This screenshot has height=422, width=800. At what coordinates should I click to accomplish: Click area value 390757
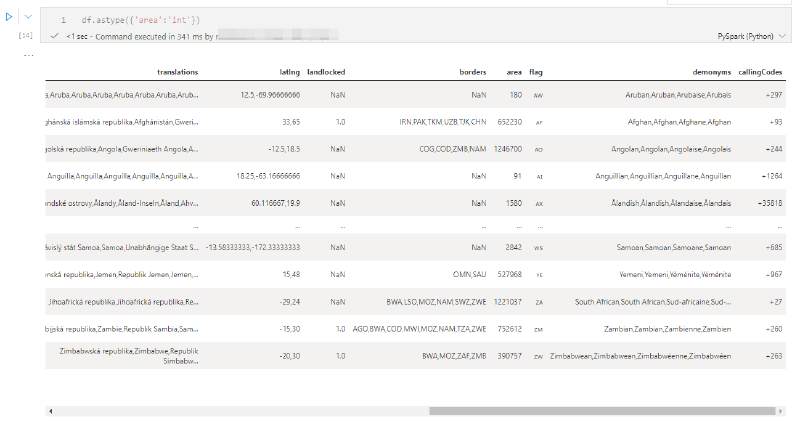(510, 356)
